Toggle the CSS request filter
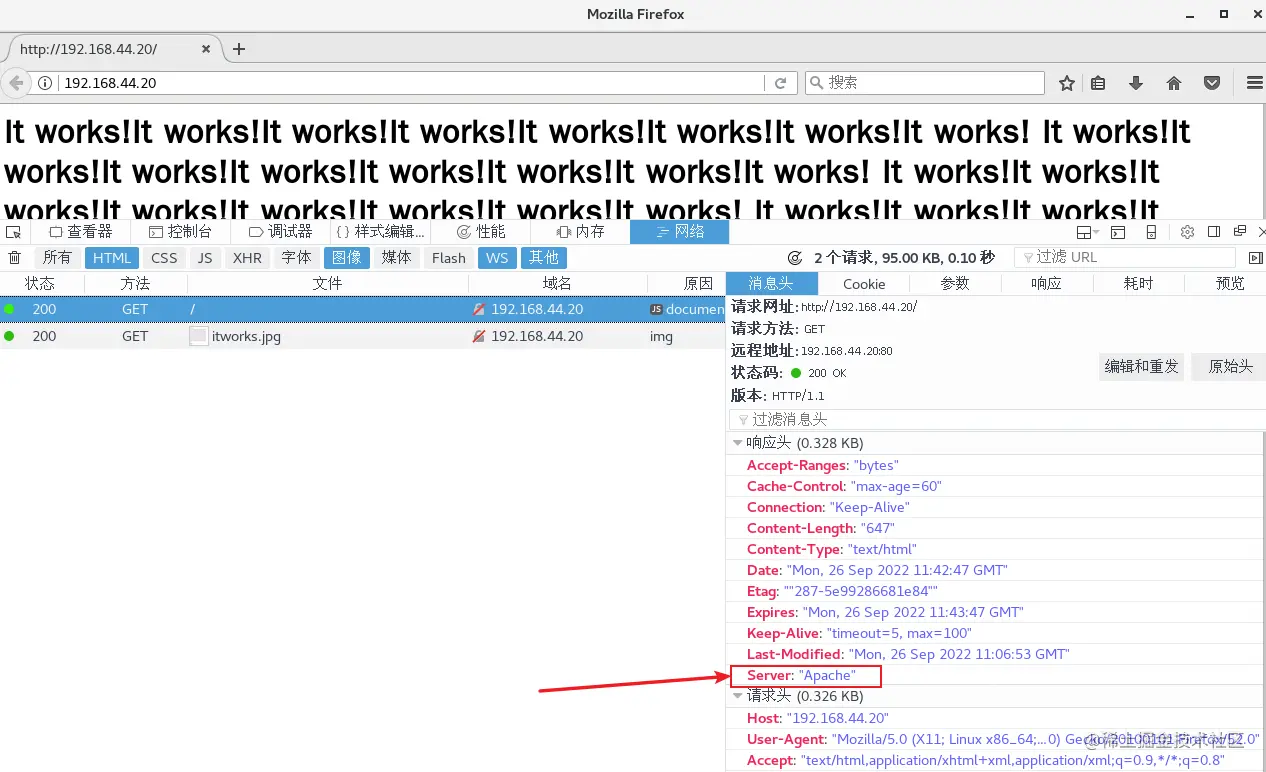Viewport: 1266px width, 772px height. pos(164,258)
